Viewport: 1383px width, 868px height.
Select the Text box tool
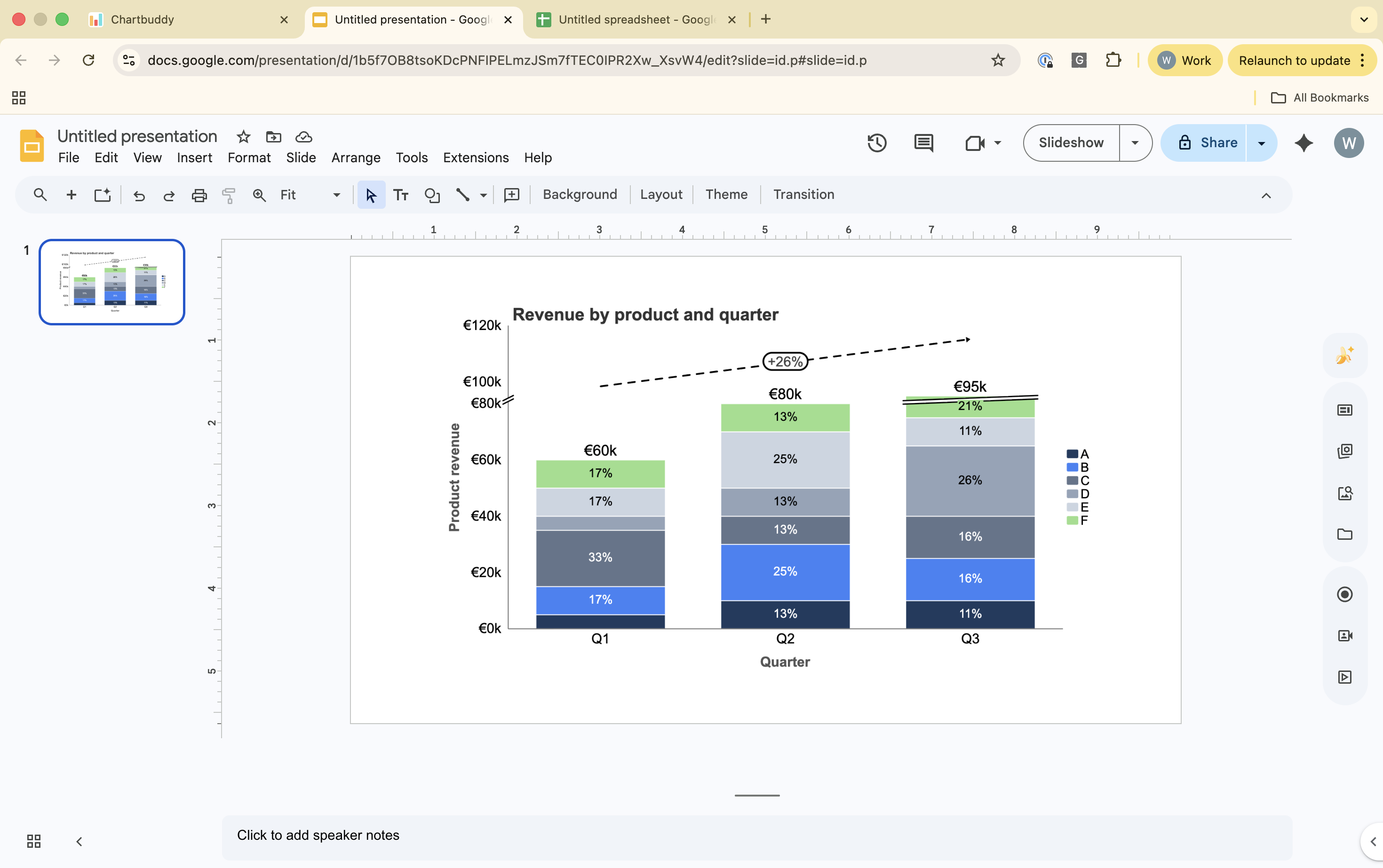tap(401, 195)
